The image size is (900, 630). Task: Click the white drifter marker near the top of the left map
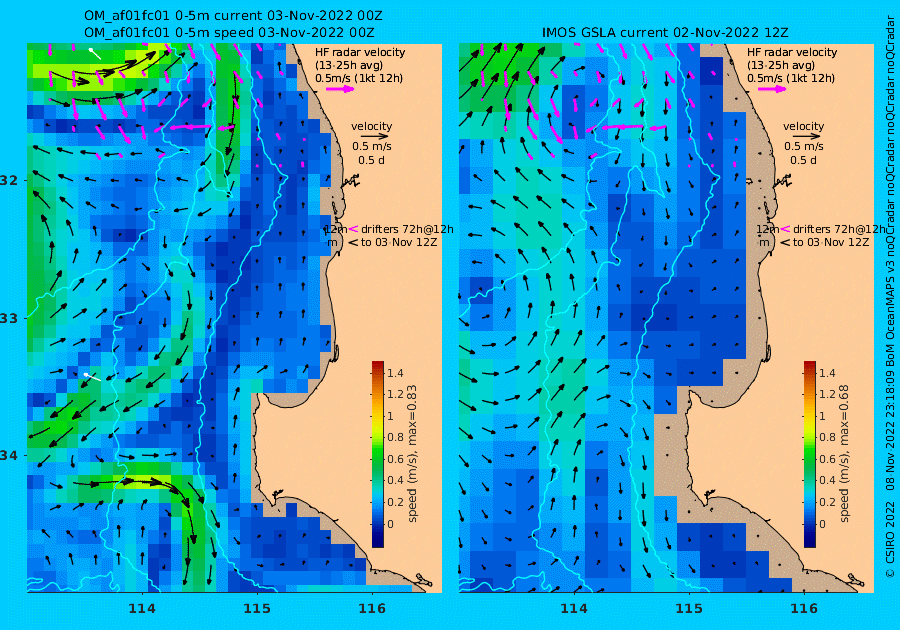click(x=95, y=53)
